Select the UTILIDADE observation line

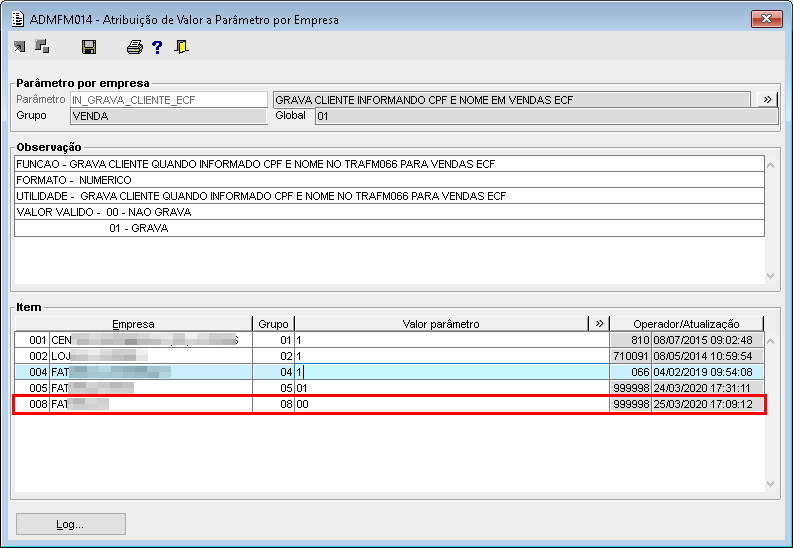coord(389,196)
